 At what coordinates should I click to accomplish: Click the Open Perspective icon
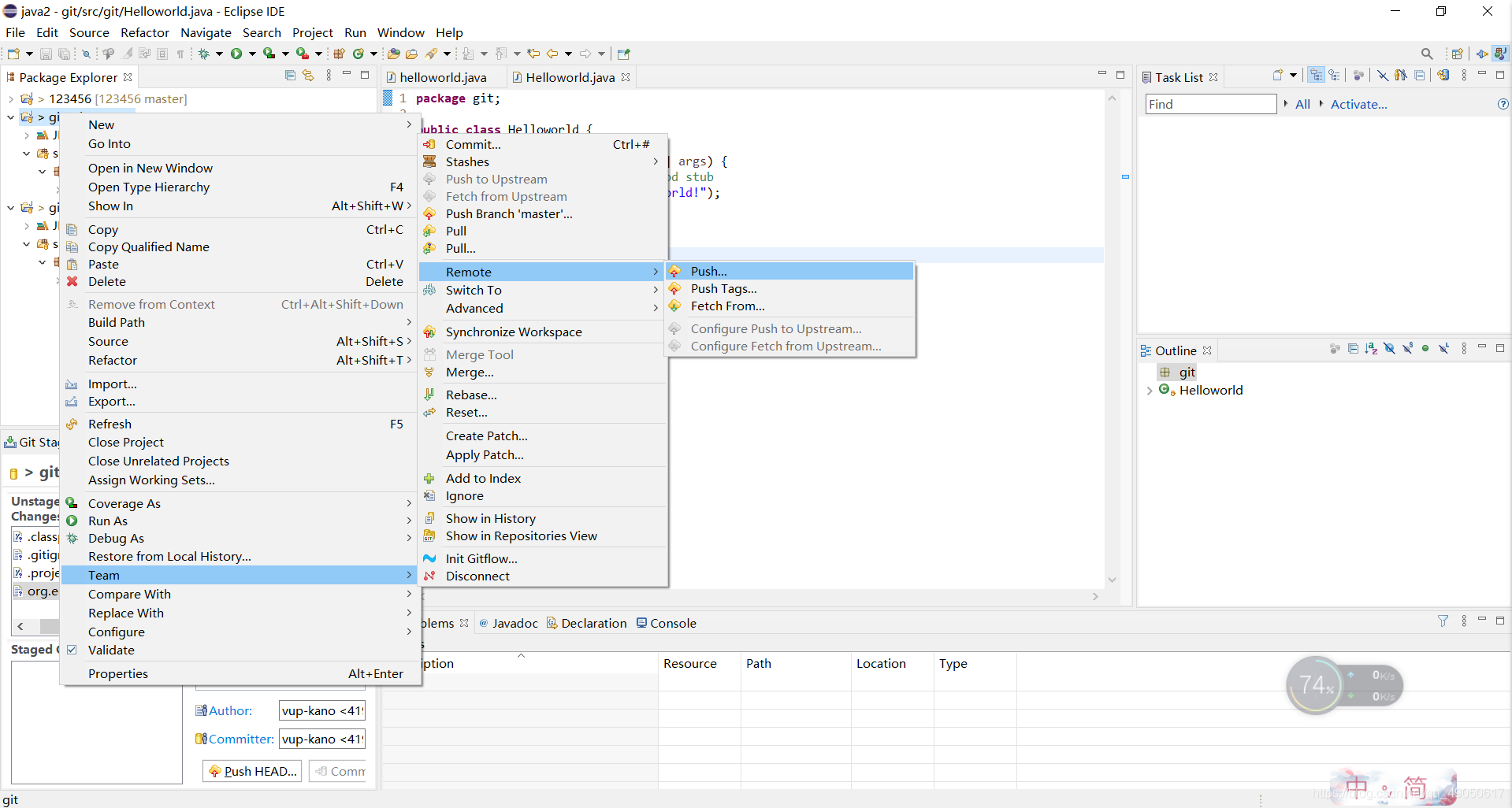(x=1457, y=54)
